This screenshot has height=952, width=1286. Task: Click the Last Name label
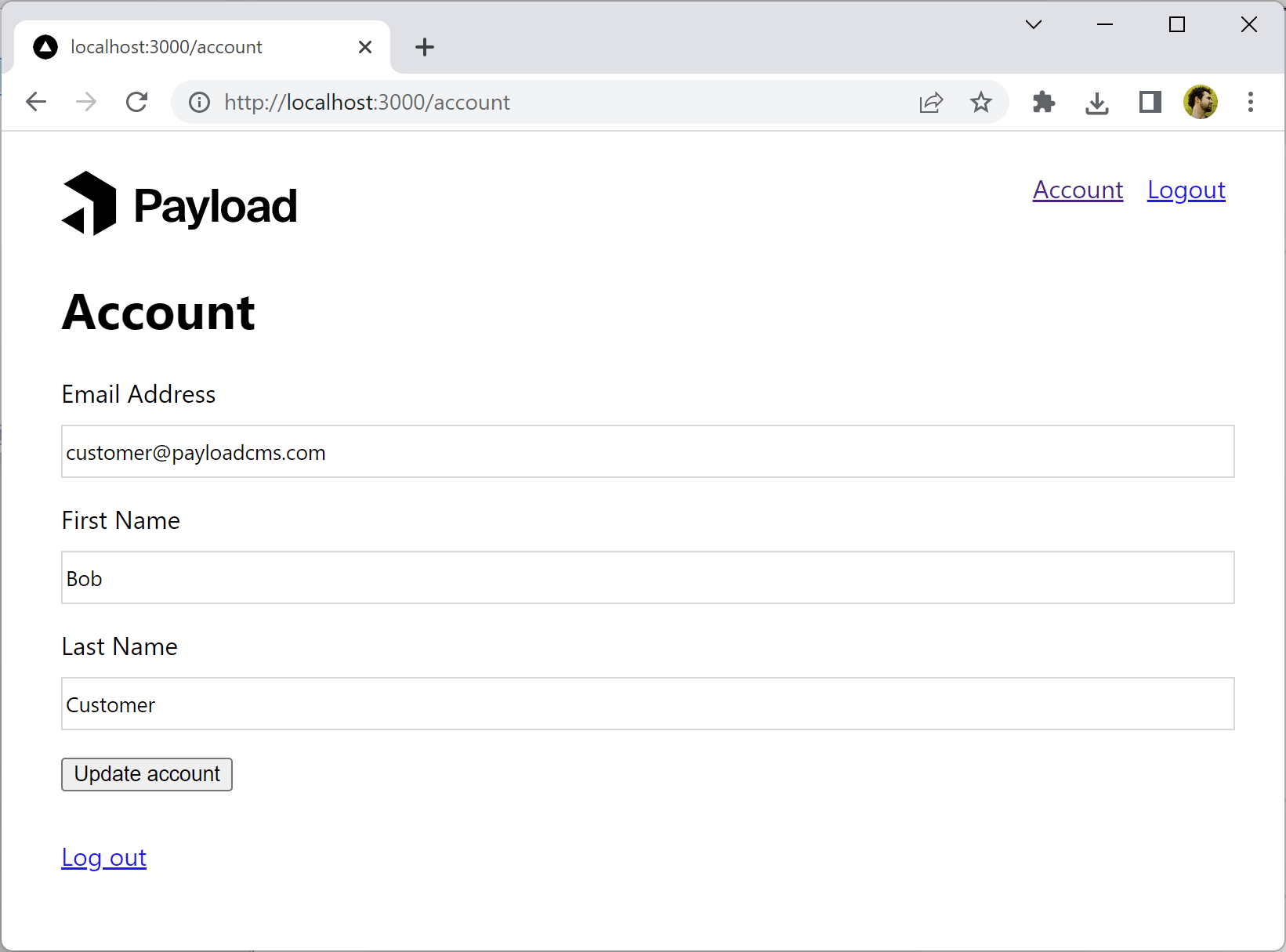click(120, 646)
